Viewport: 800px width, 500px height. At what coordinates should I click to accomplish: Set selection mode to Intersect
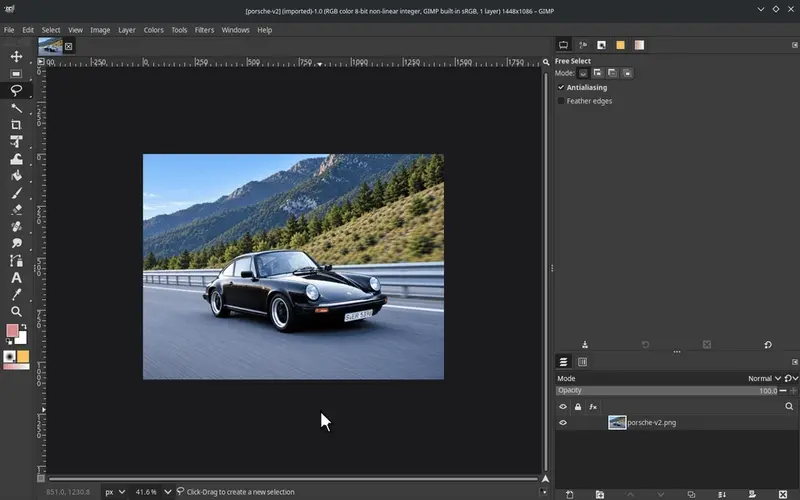click(x=627, y=73)
